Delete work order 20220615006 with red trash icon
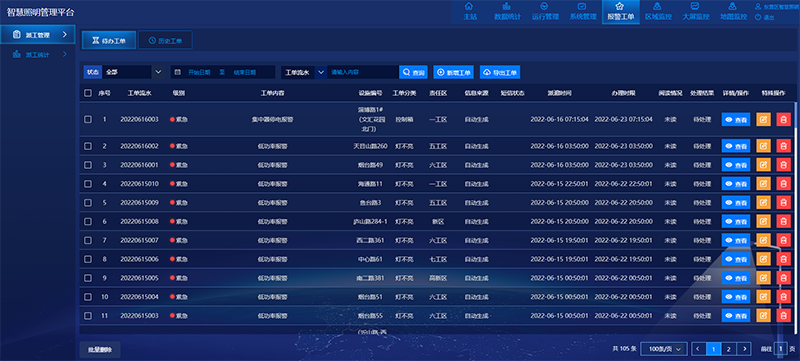The width and height of the screenshot is (800, 361). (x=783, y=259)
